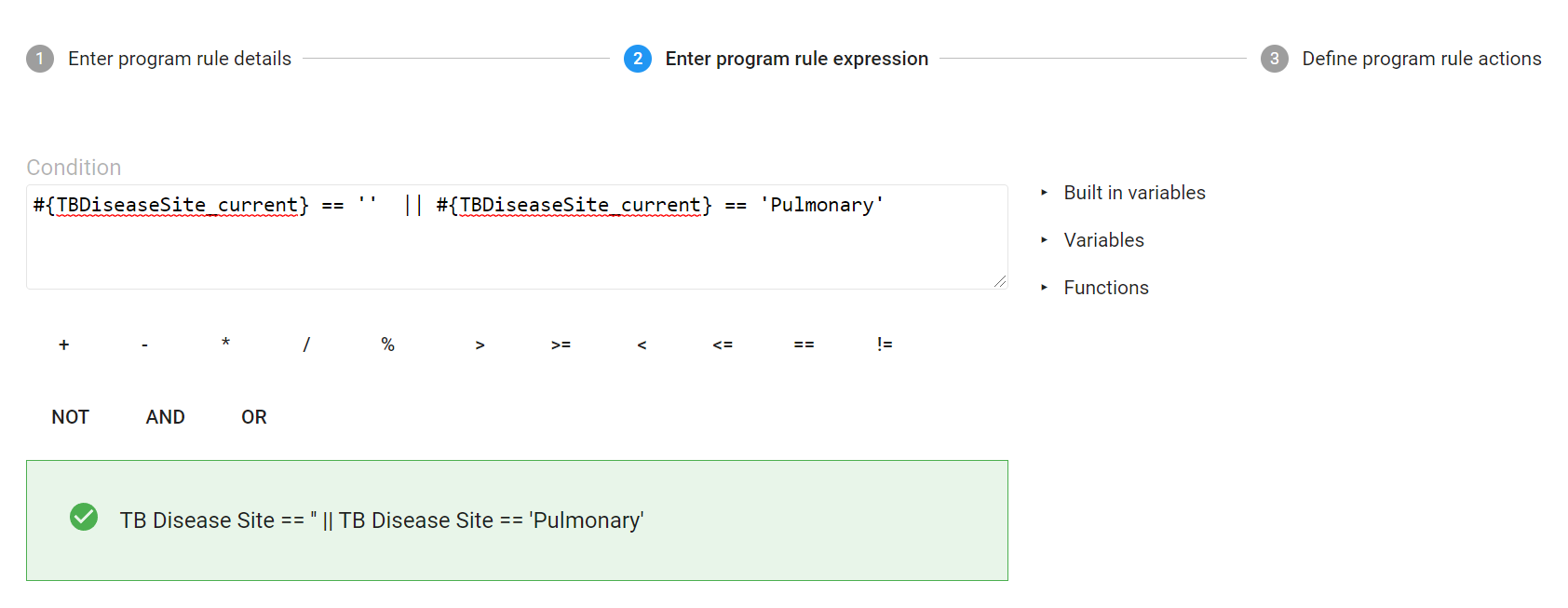
Task: Insert the less than operator
Action: (x=642, y=345)
